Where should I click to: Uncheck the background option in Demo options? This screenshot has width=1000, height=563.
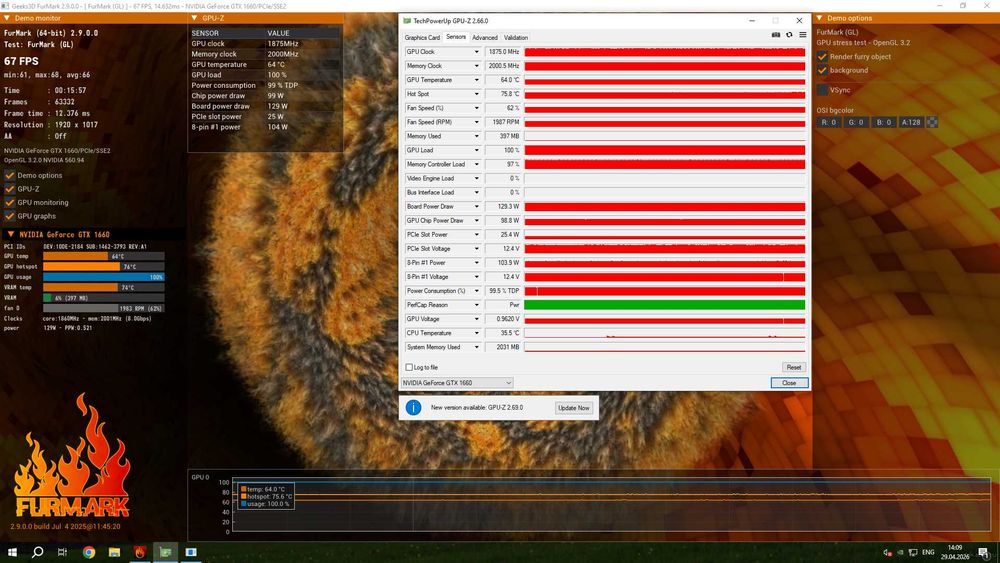click(x=822, y=70)
